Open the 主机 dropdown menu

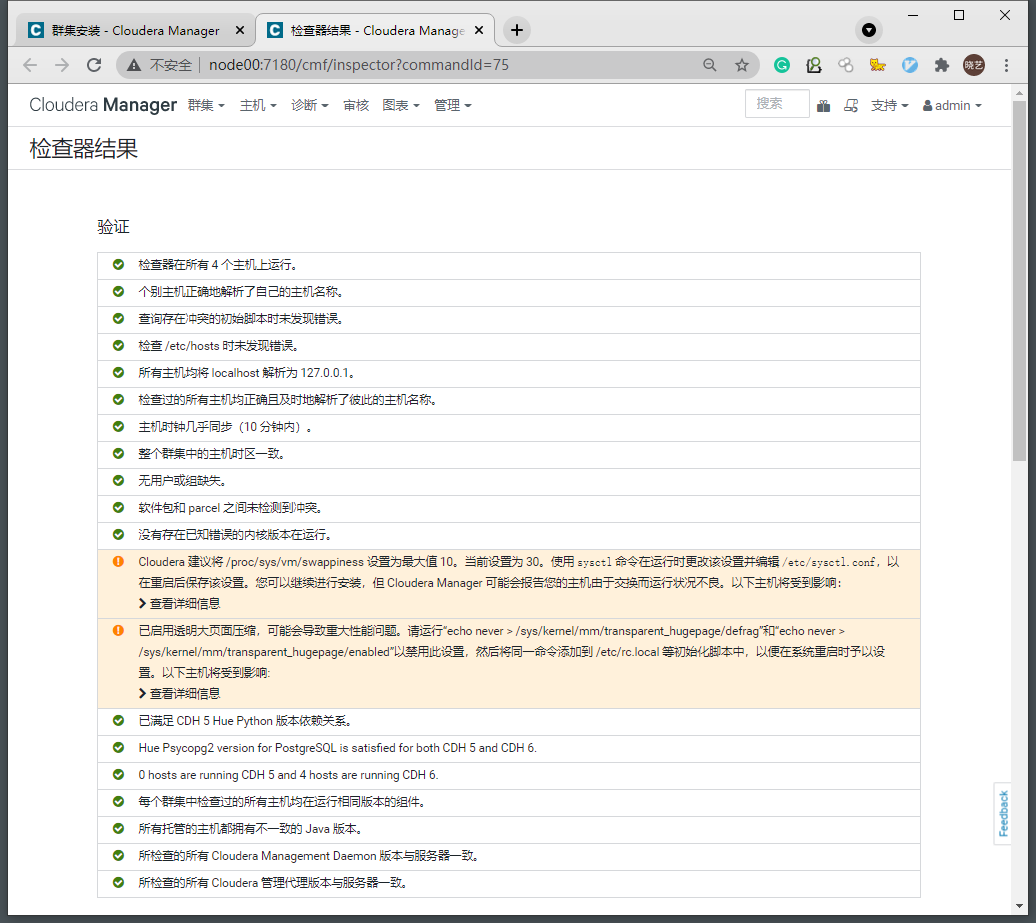click(x=258, y=105)
